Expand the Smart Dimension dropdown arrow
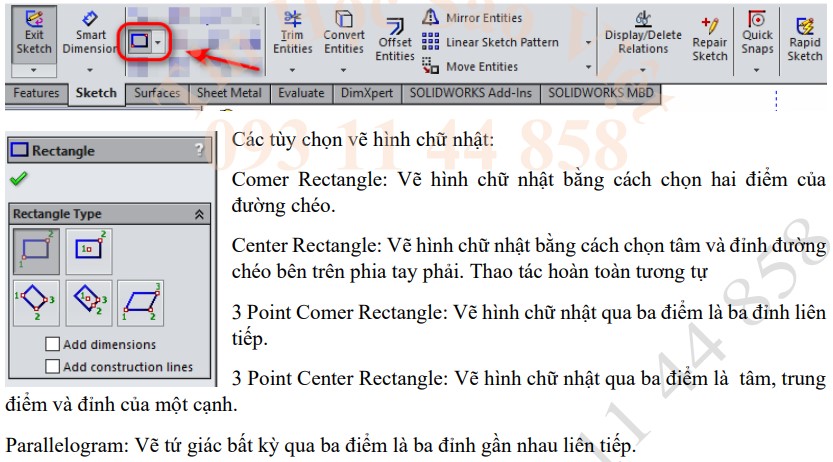This screenshot has width=833, height=462. [90, 70]
